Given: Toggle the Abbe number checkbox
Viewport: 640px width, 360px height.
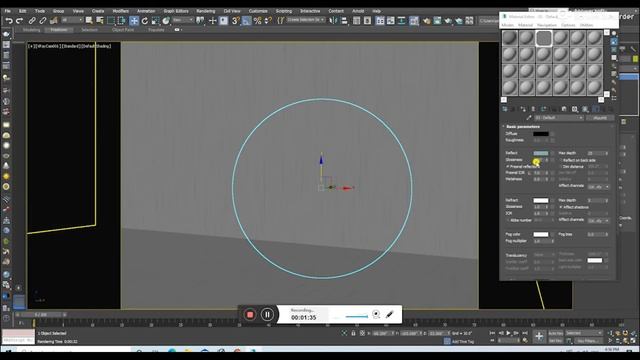Looking at the screenshot, I should click(x=508, y=220).
